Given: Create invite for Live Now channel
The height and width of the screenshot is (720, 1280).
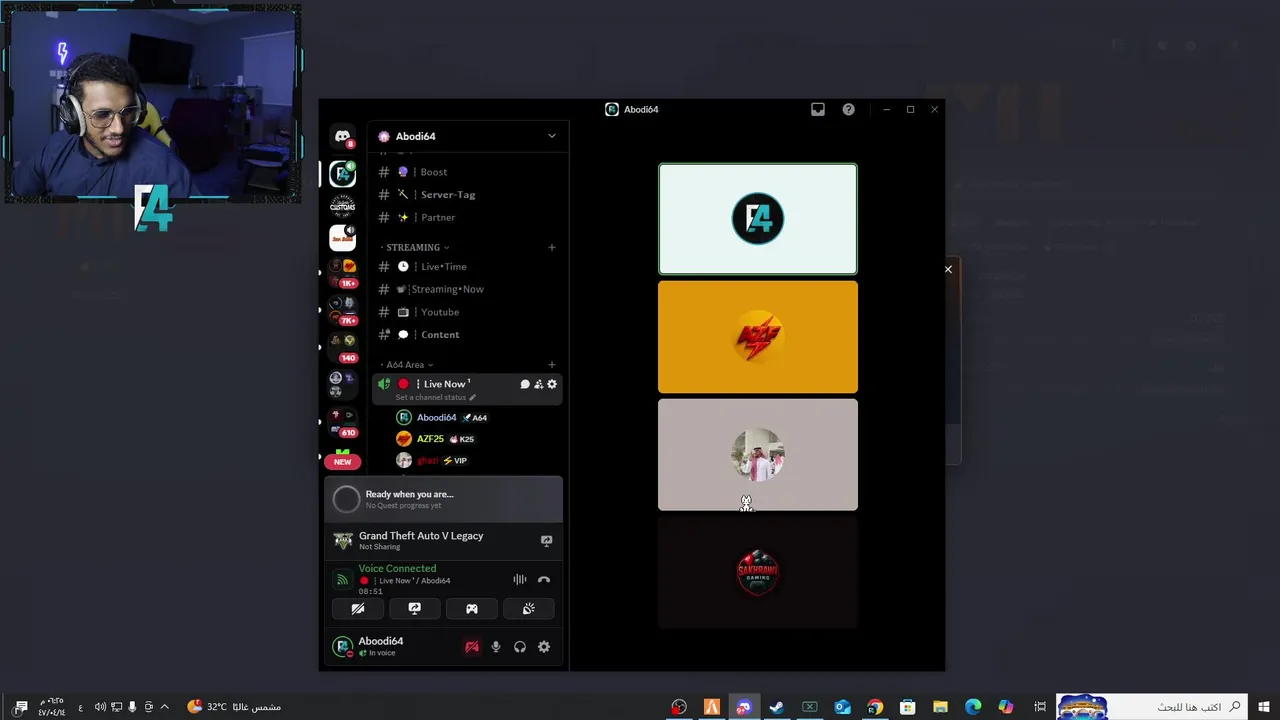Looking at the screenshot, I should pos(538,384).
